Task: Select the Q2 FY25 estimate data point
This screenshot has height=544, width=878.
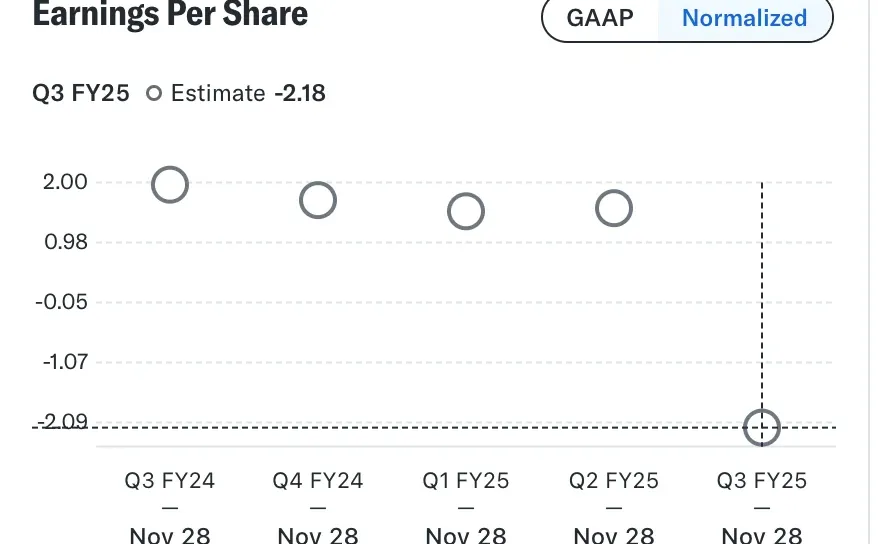Action: coord(614,209)
